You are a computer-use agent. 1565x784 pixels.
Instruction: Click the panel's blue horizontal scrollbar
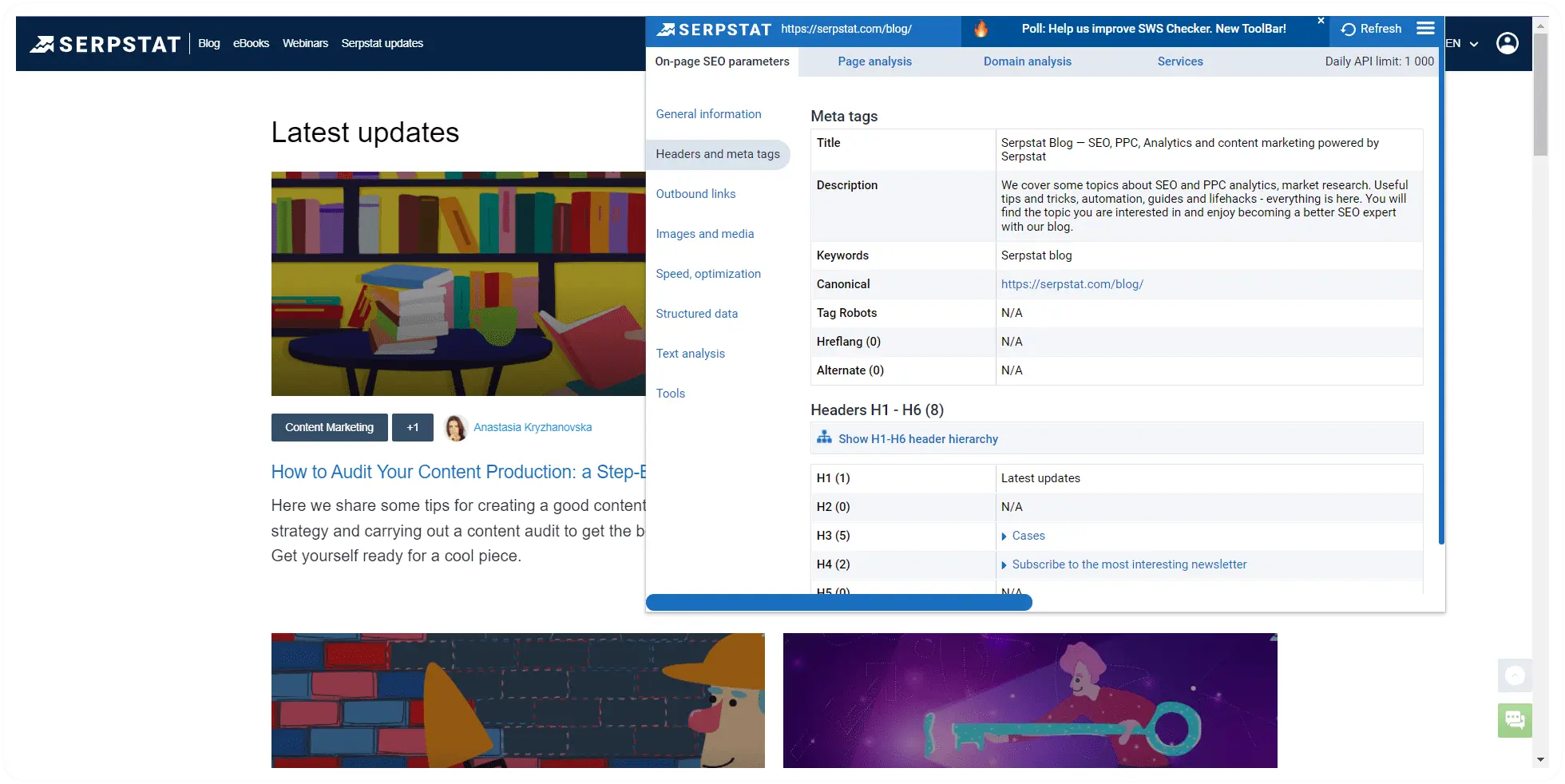click(x=838, y=603)
